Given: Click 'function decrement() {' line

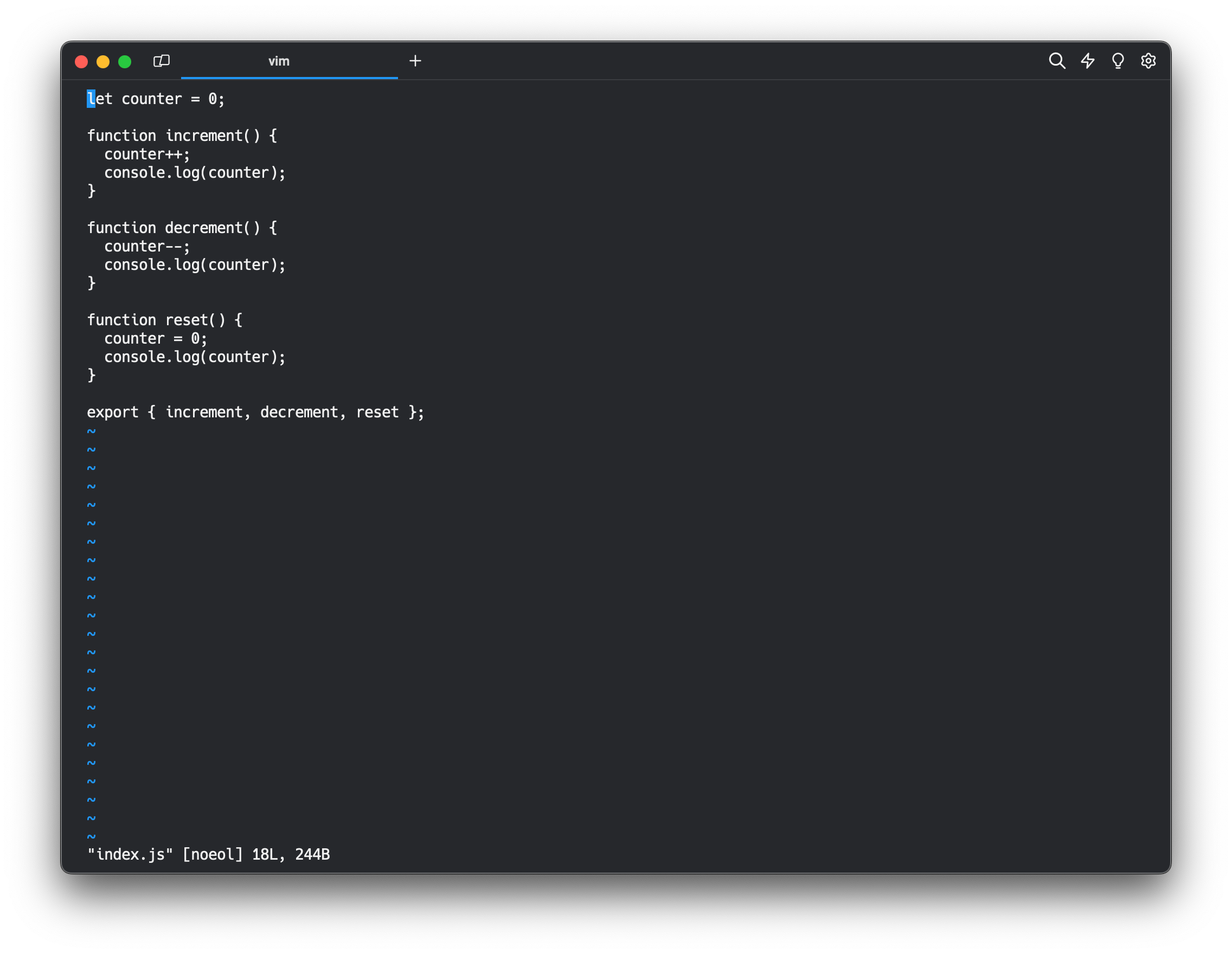Looking at the screenshot, I should click(x=182, y=228).
